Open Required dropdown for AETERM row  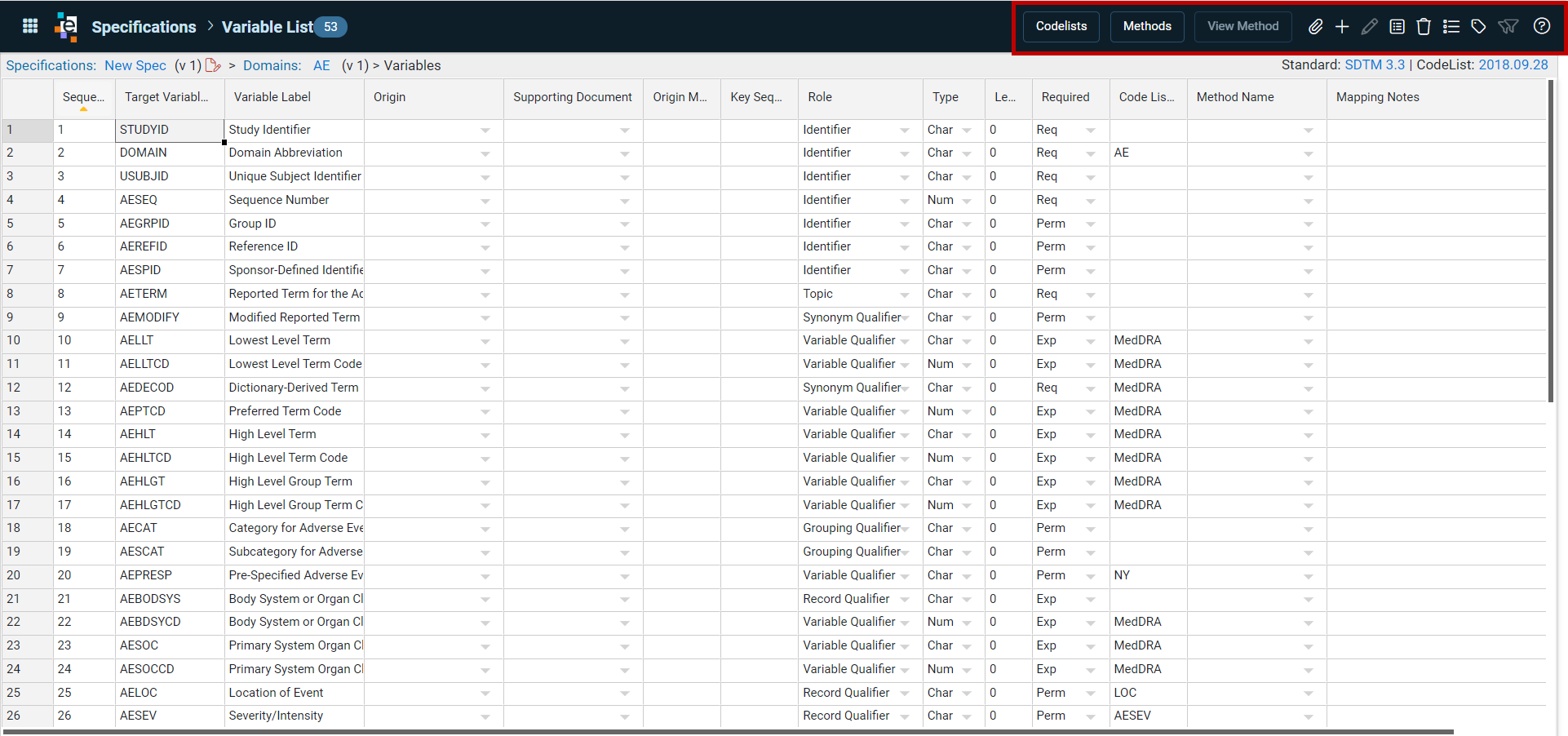click(x=1091, y=295)
